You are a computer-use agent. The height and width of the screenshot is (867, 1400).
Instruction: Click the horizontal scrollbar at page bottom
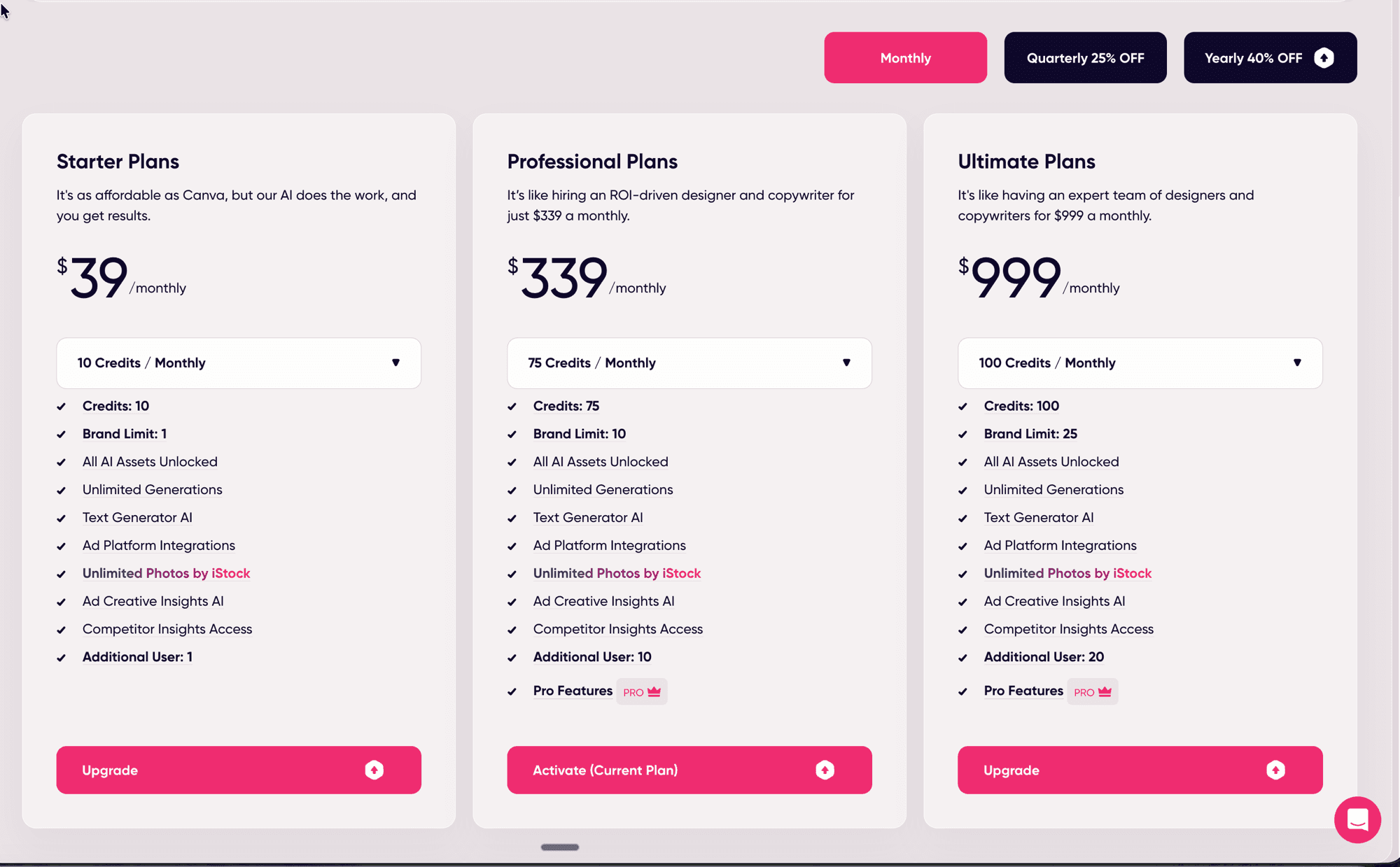[559, 847]
